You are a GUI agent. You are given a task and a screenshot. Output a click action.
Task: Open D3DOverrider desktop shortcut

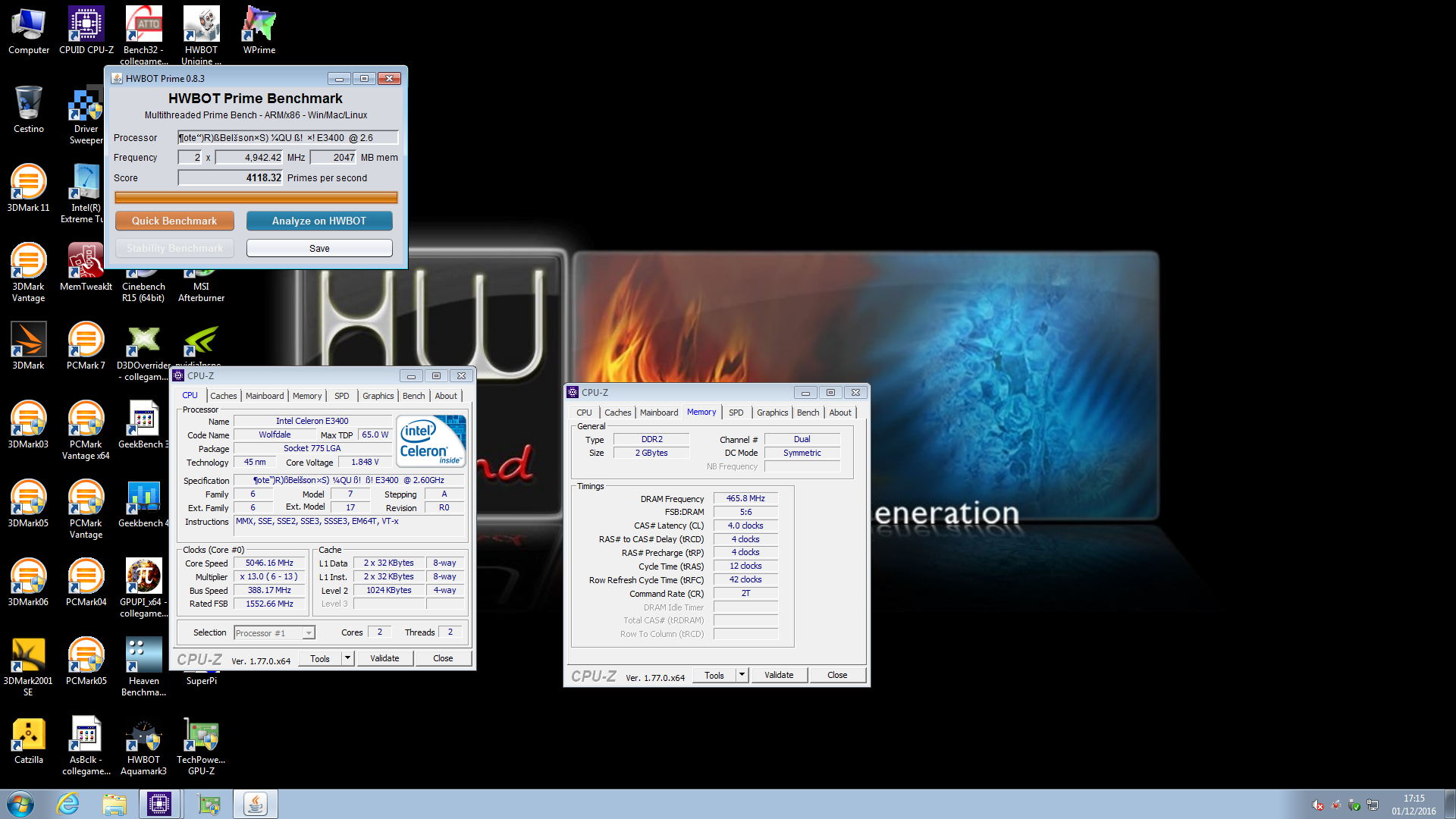pyautogui.click(x=144, y=352)
